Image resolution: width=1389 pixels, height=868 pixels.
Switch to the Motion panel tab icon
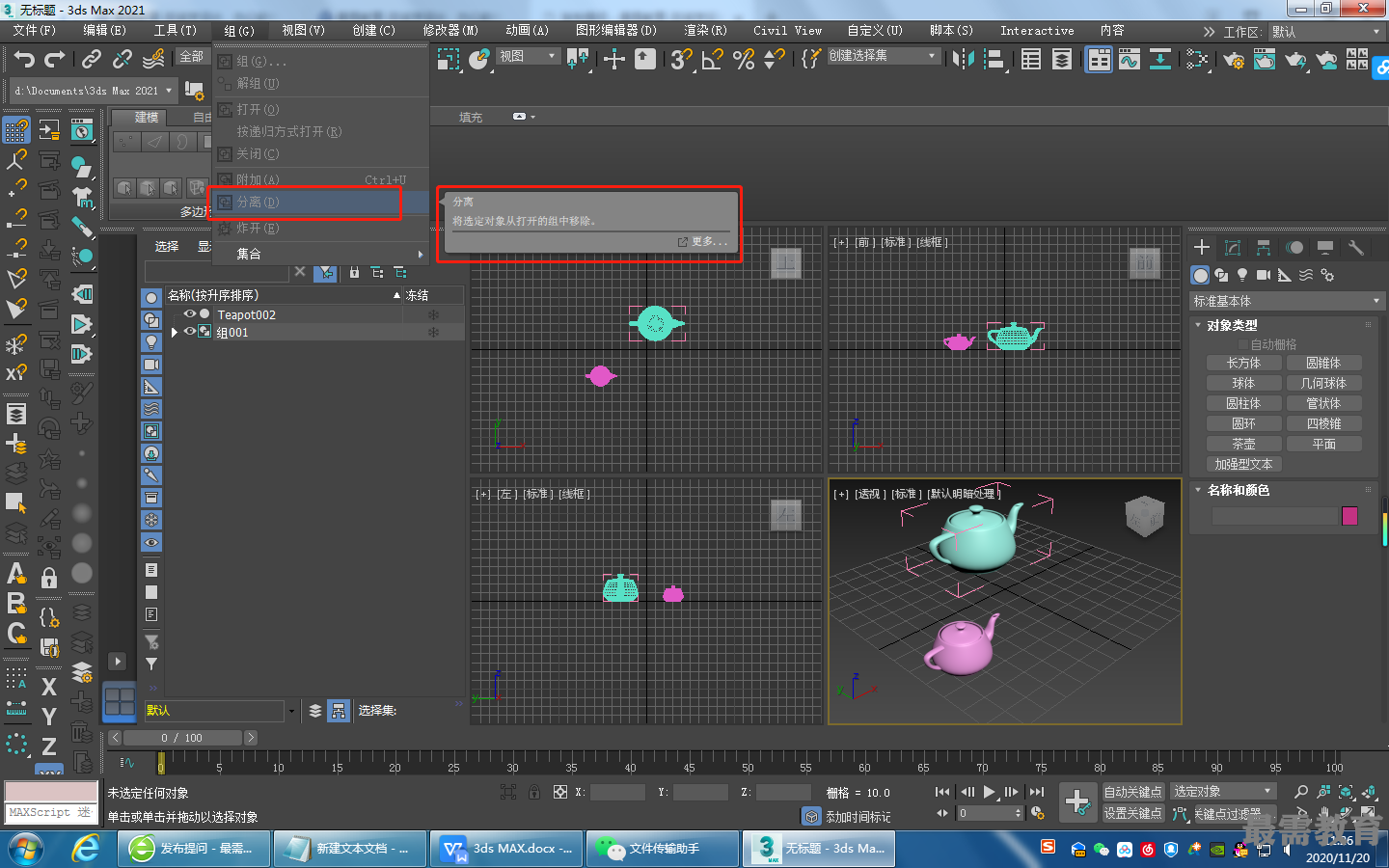coord(1294,248)
